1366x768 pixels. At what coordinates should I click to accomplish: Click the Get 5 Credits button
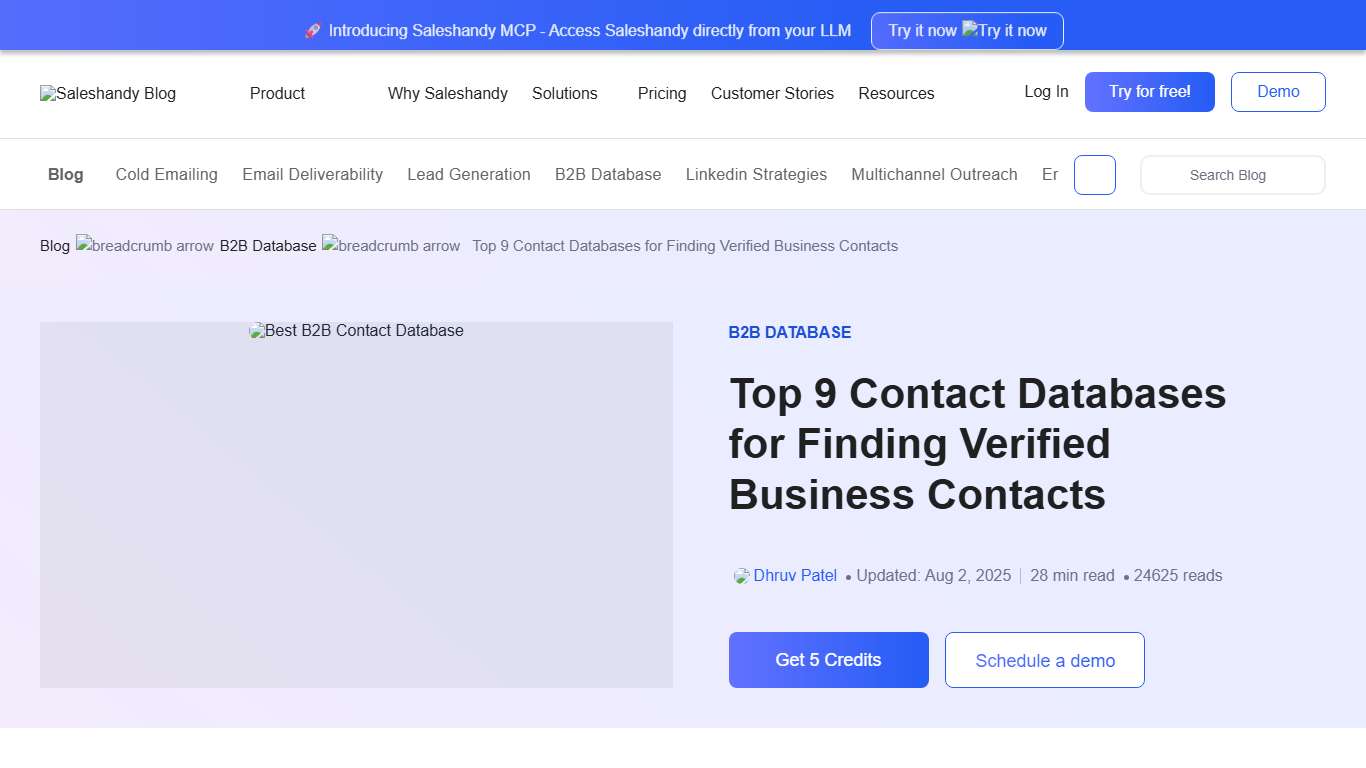click(828, 660)
